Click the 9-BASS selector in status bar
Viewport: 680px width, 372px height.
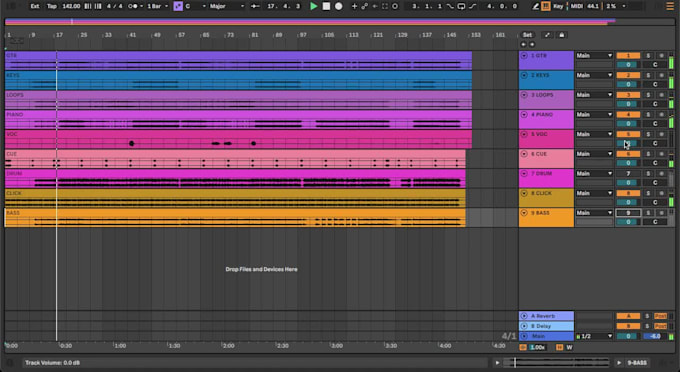[x=637, y=362]
